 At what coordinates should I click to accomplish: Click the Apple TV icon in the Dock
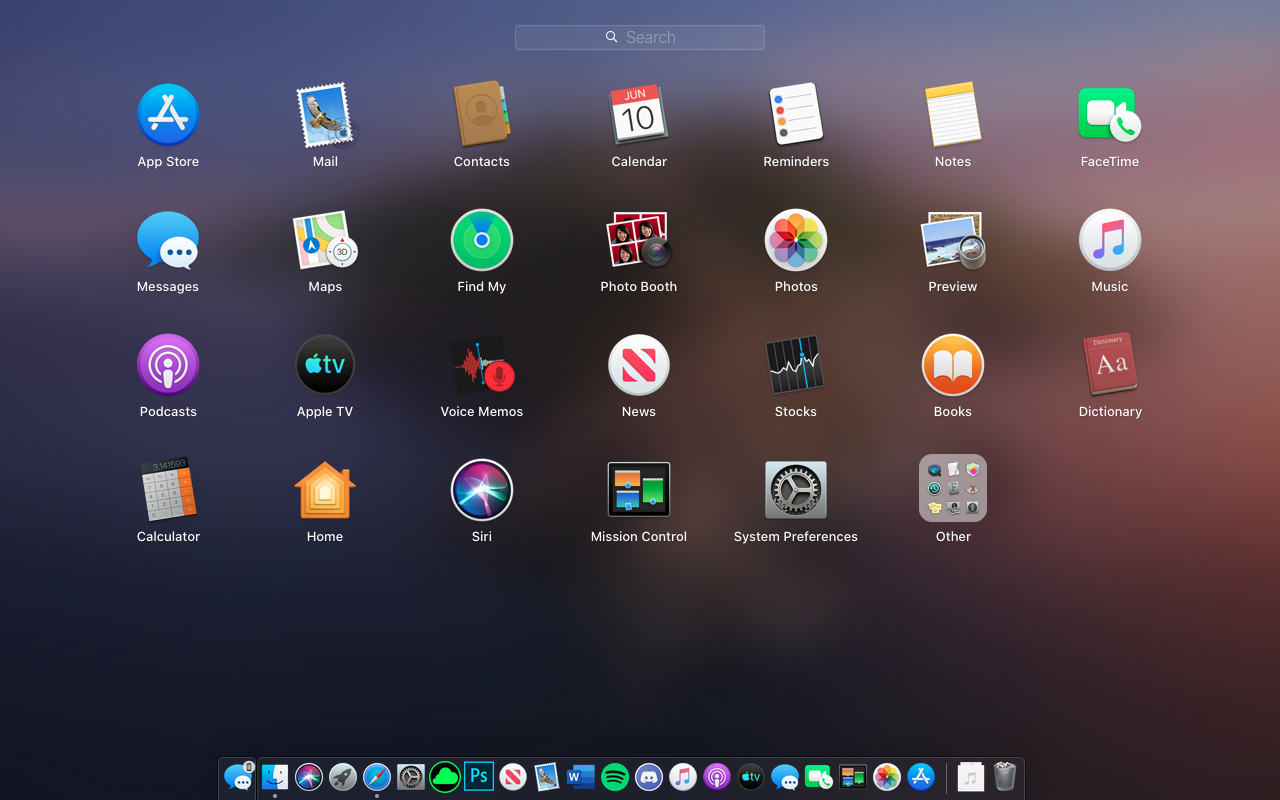coord(751,776)
